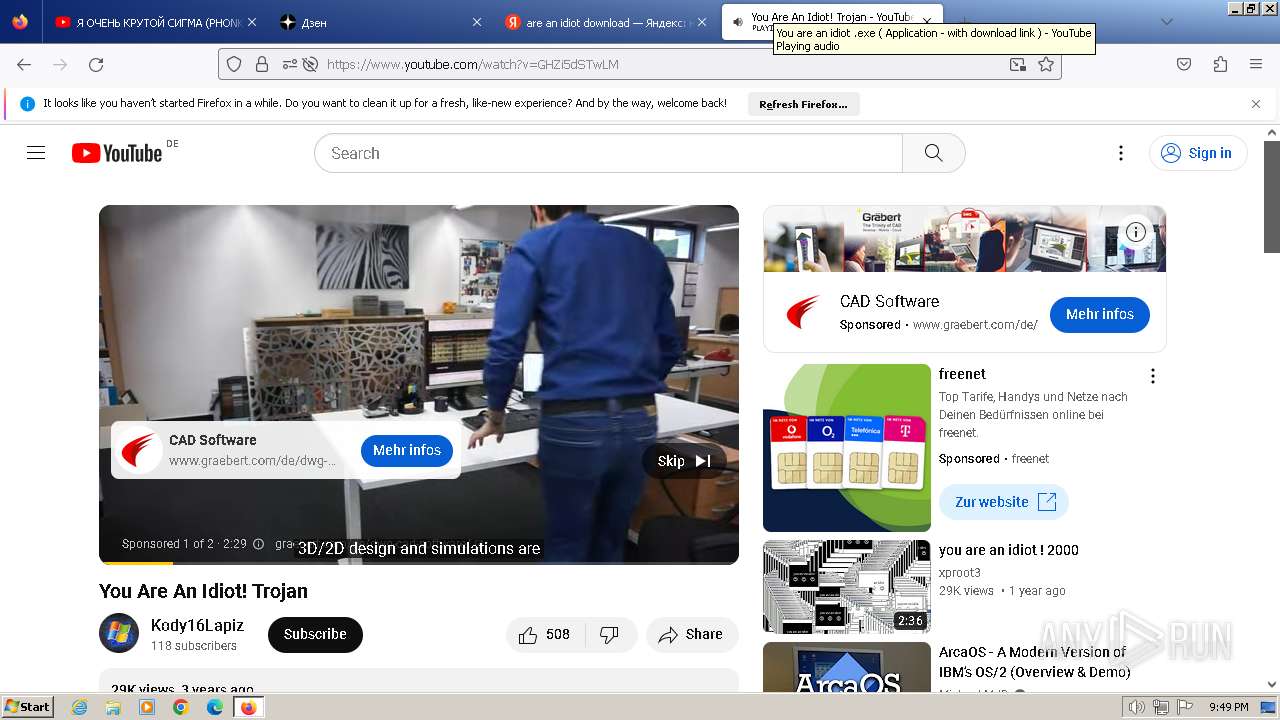The height and width of the screenshot is (720, 1280).
Task: Focus the YouTube search field
Action: coord(608,153)
